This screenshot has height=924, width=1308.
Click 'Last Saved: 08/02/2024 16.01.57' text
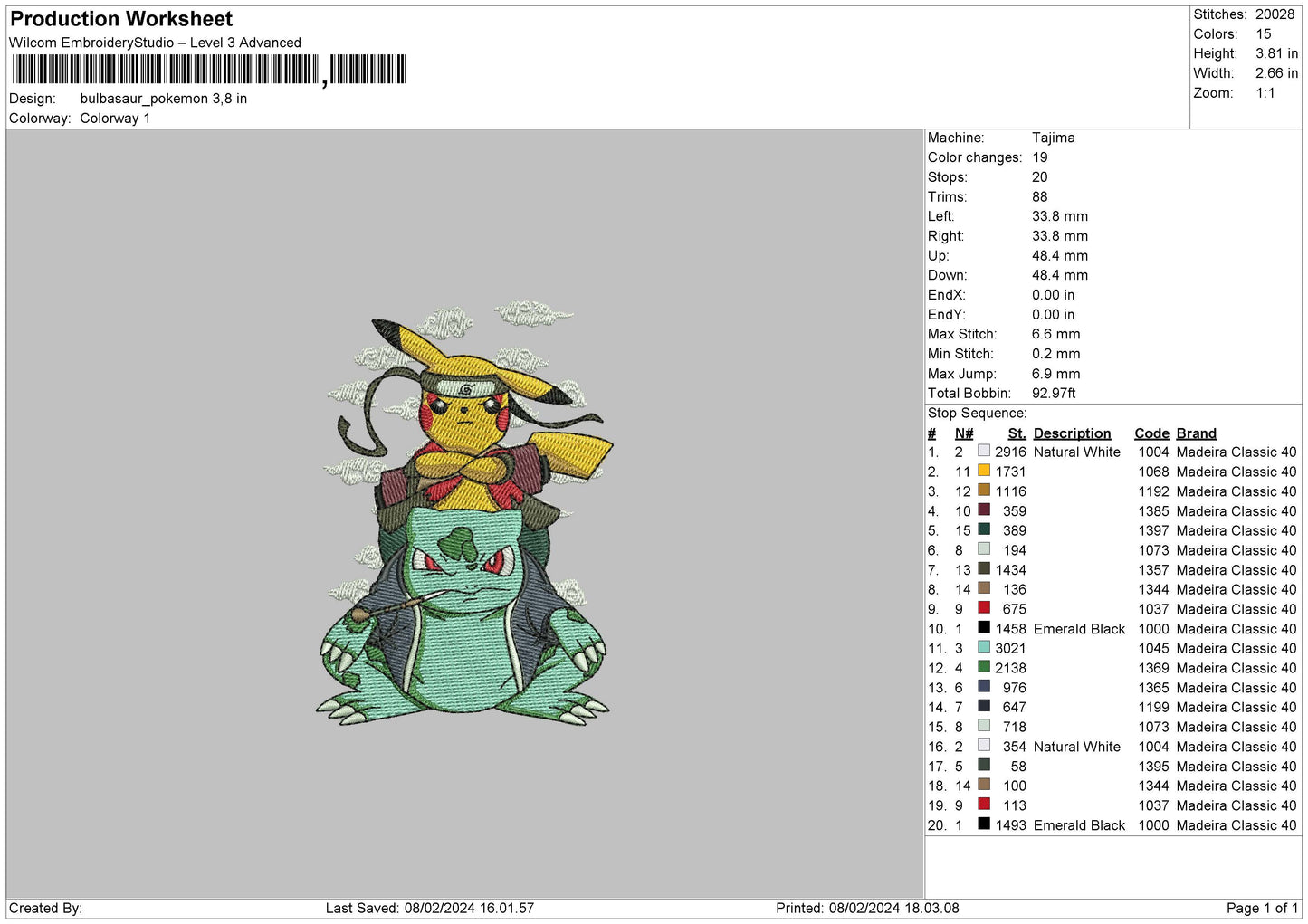[x=430, y=908]
